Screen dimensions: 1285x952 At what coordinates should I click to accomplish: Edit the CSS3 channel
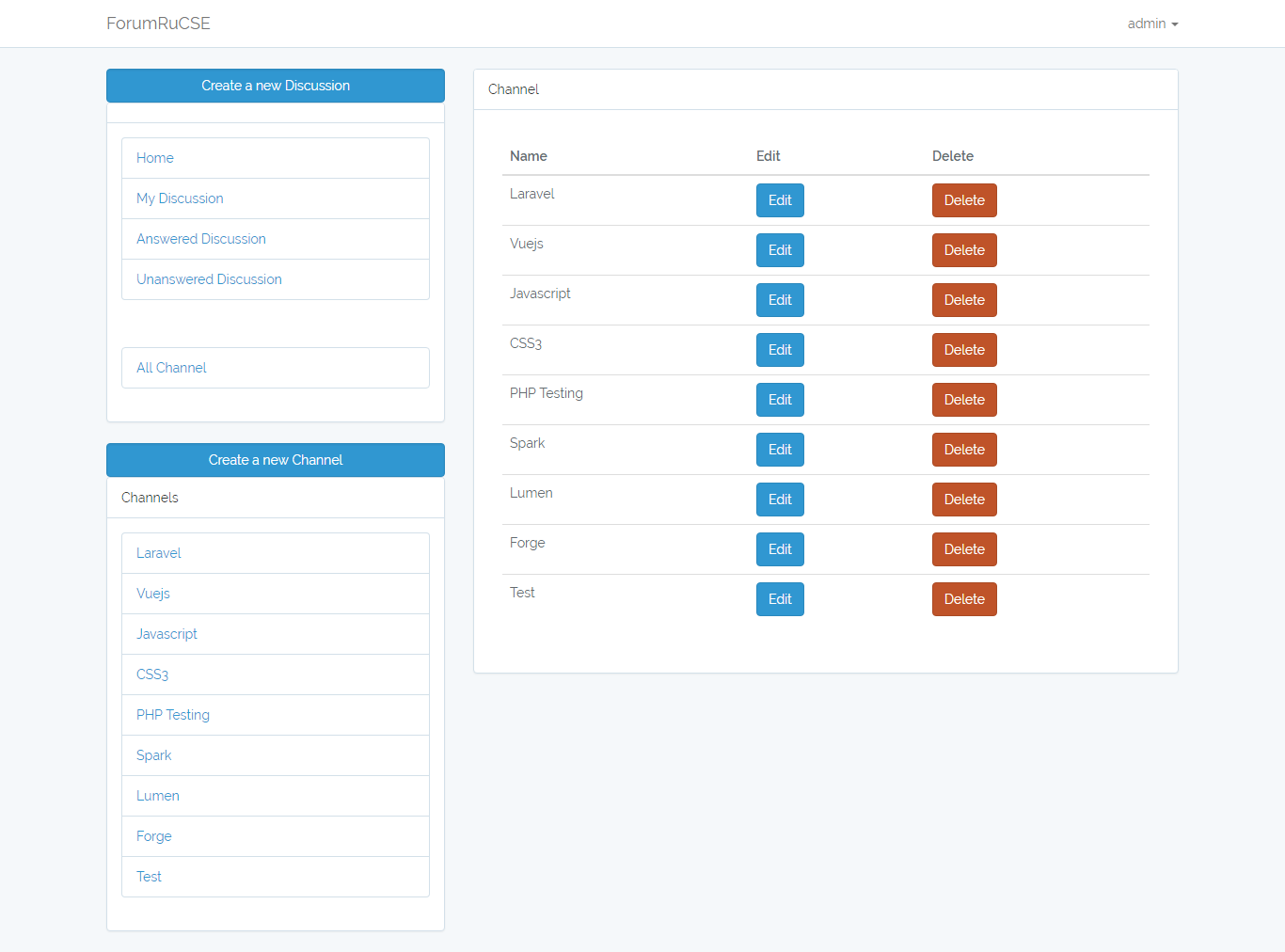tap(780, 350)
